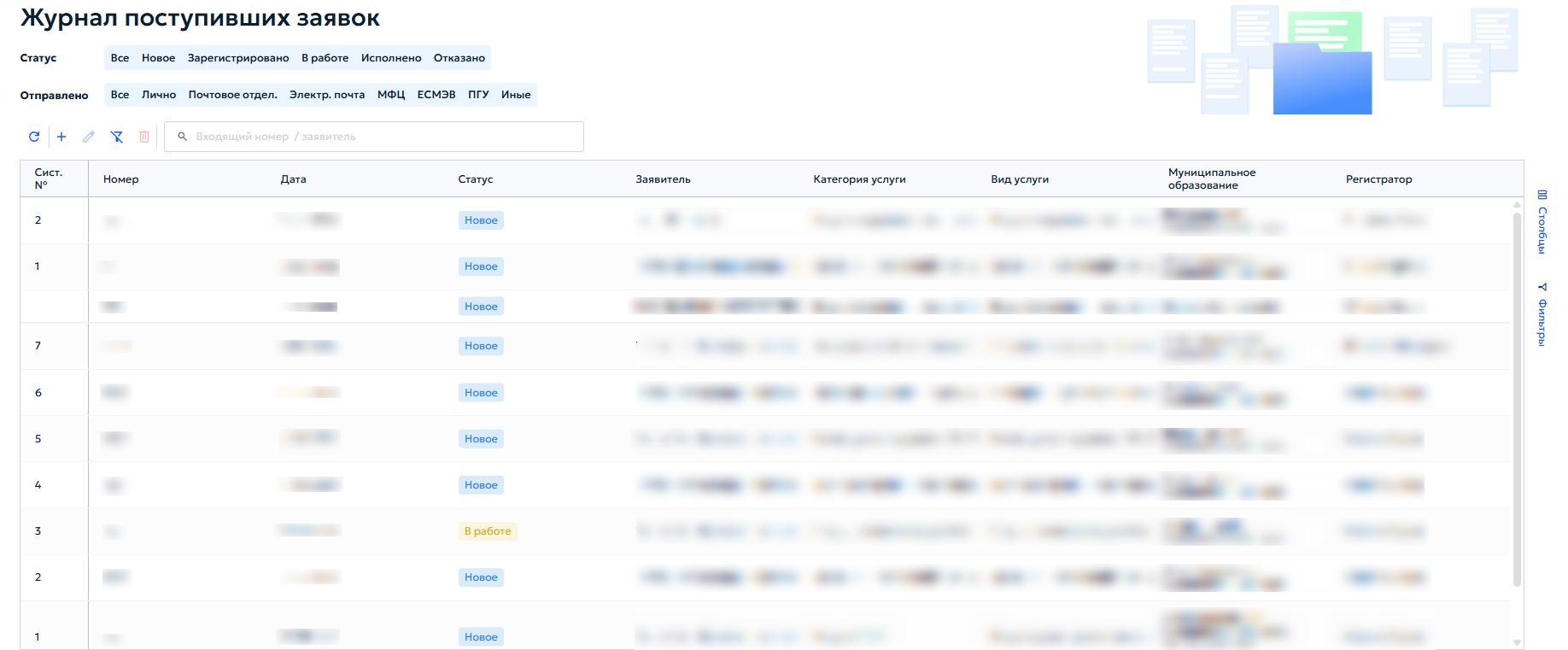Sort by the Дата column header

293,179
